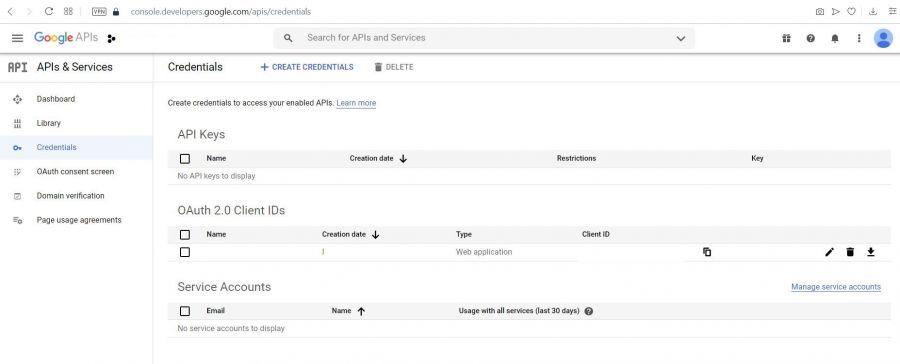Click Manage service accounts link
Screen dimensions: 900x364
836,286
